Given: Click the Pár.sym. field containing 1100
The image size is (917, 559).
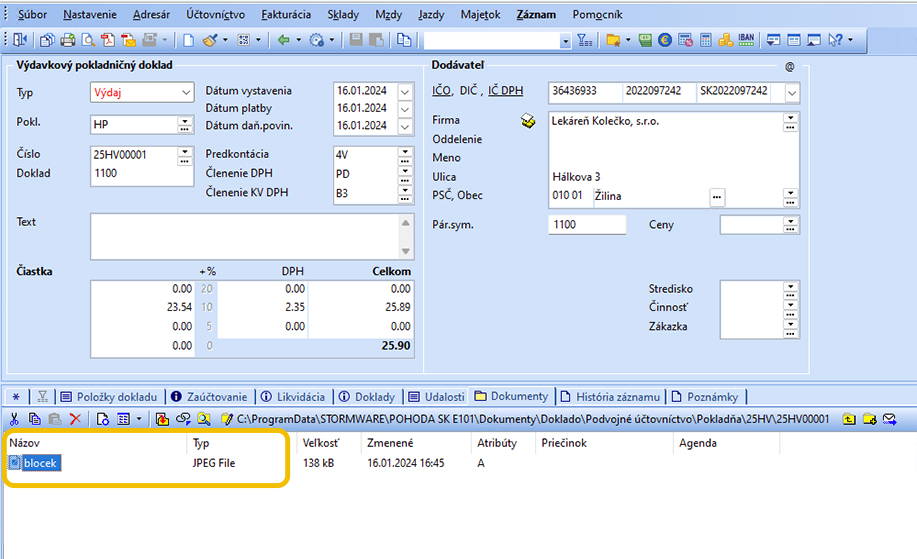Looking at the screenshot, I should coord(587,225).
